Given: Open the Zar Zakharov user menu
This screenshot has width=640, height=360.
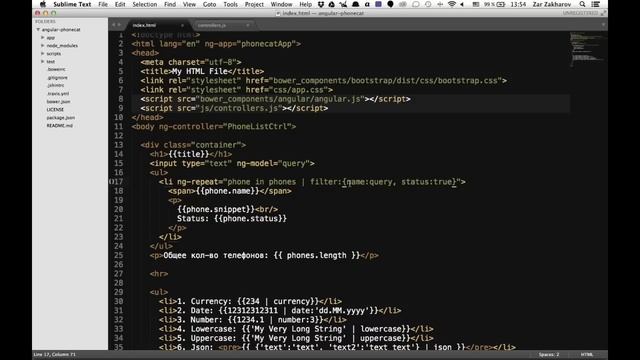Looking at the screenshot, I should pos(551,4).
